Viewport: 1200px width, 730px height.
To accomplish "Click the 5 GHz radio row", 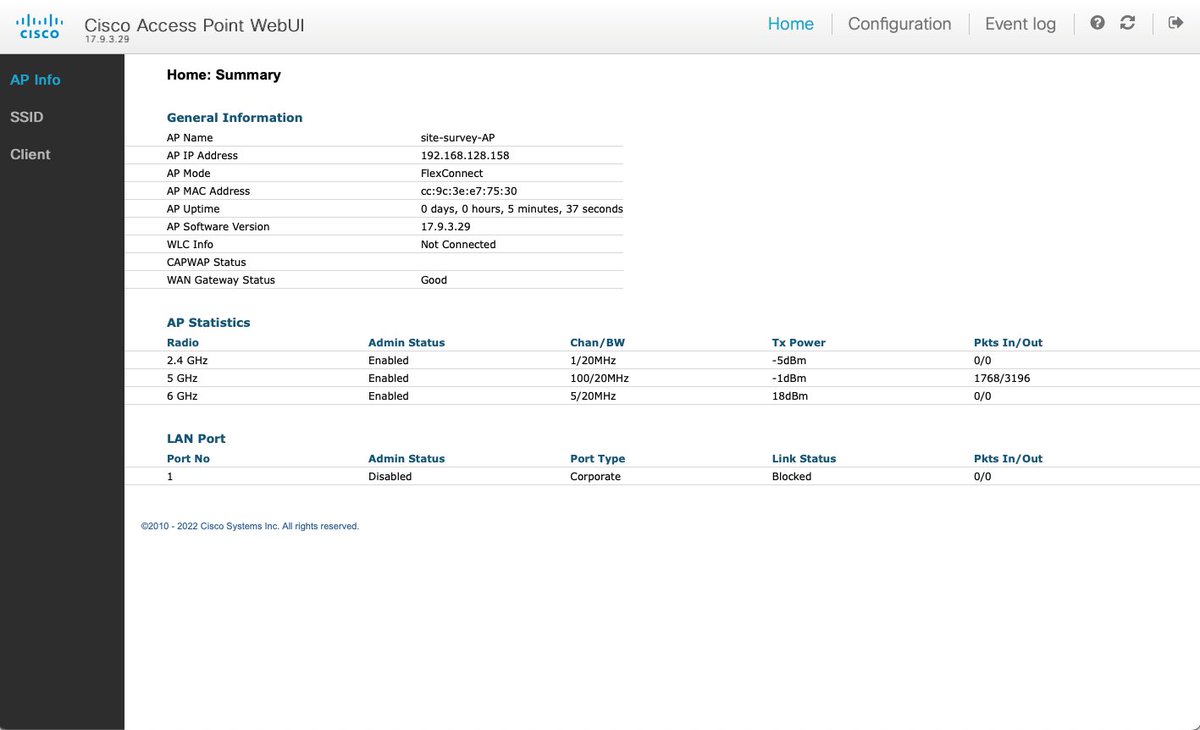I will pos(662,378).
